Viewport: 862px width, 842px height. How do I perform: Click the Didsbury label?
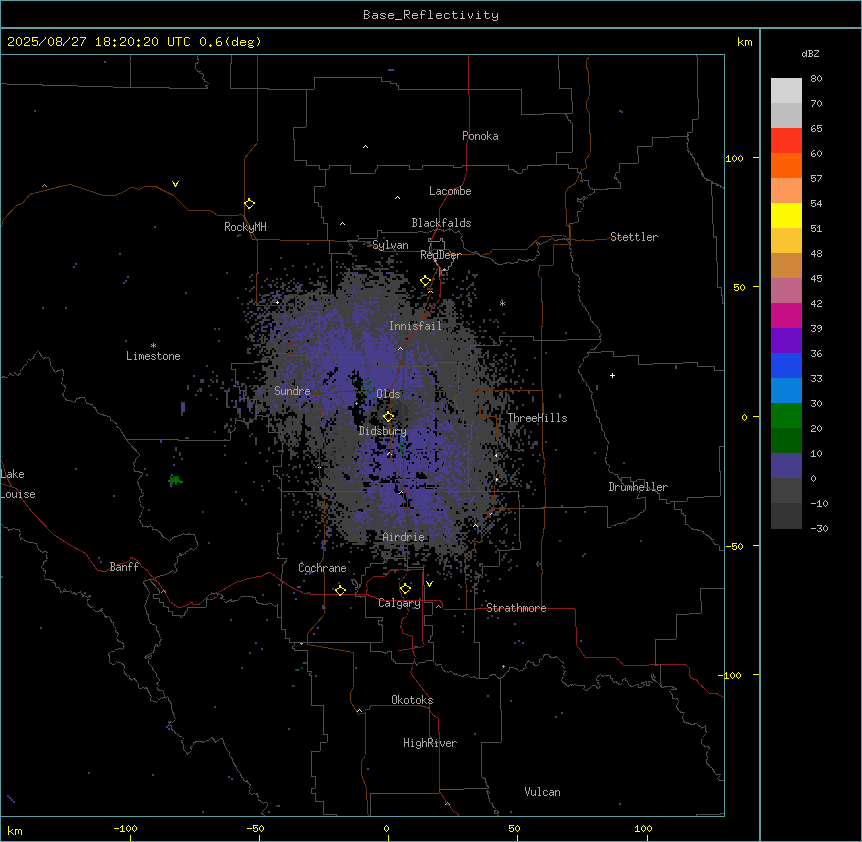click(383, 431)
